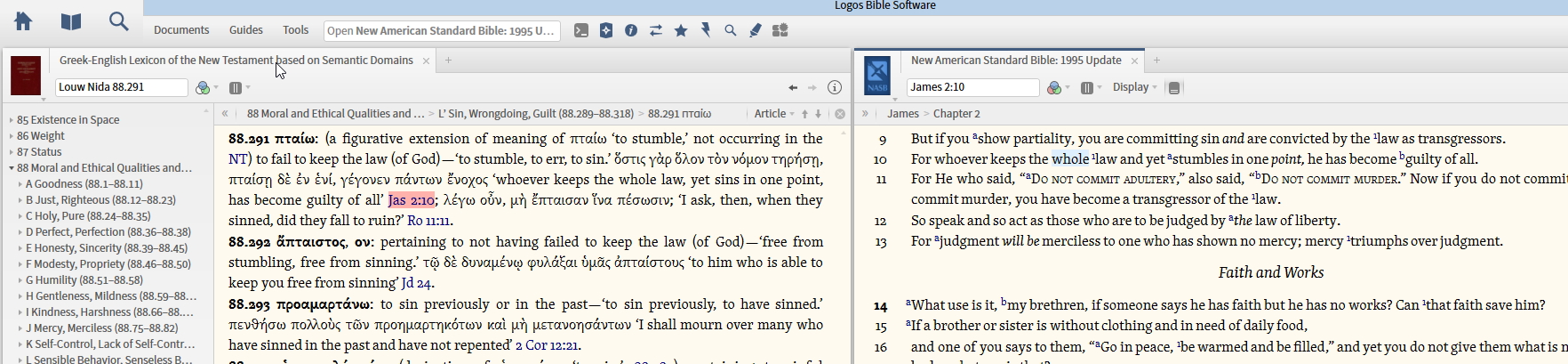The height and width of the screenshot is (364, 1568).
Task: Go to previous article in lexicon
Action: 804,114
